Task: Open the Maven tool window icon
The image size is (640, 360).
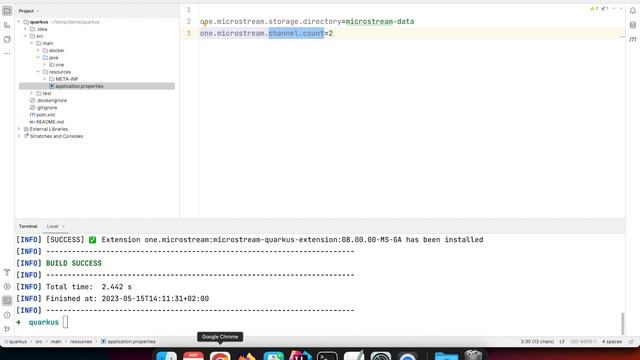Action: coord(633,39)
